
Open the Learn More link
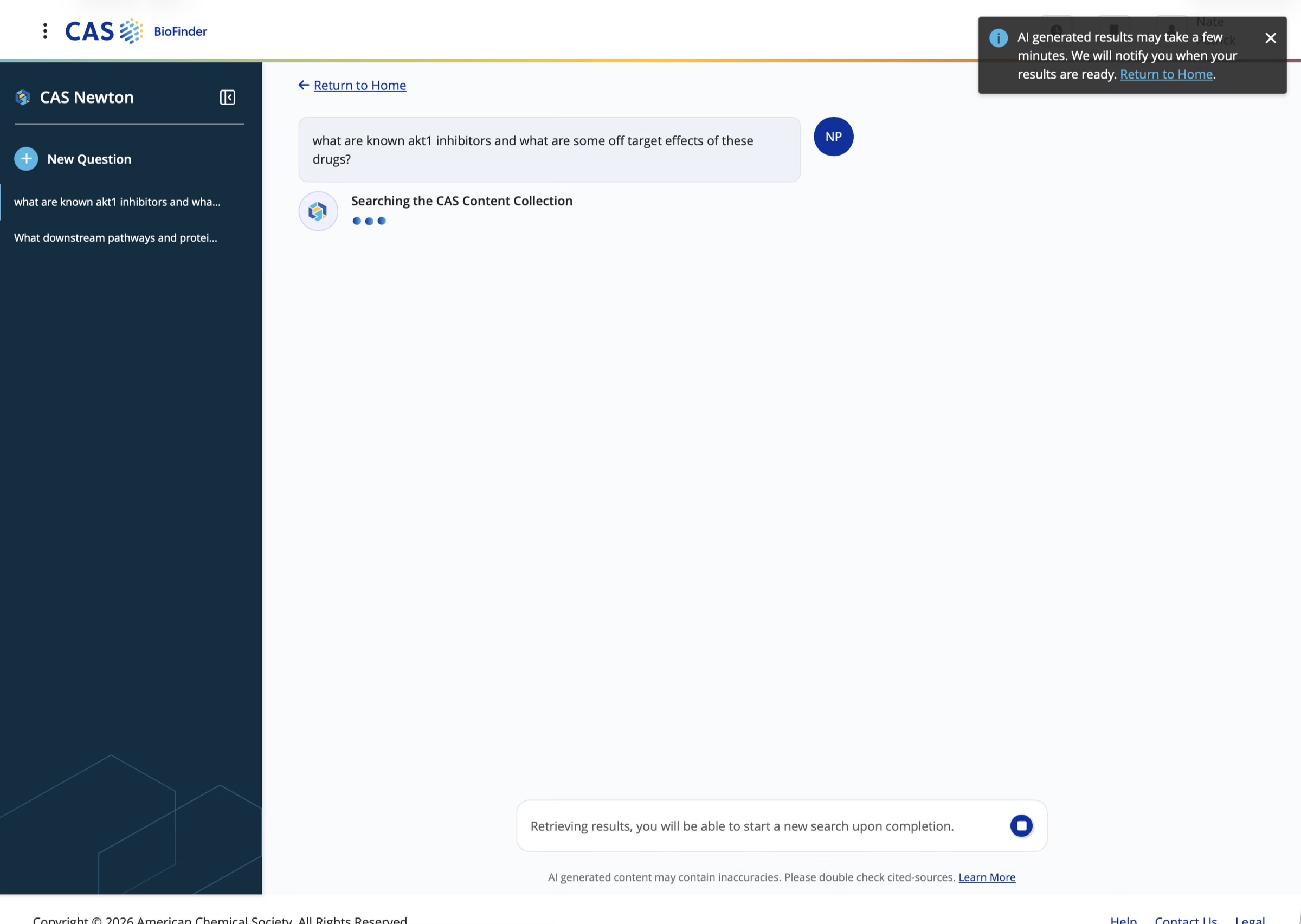986,877
